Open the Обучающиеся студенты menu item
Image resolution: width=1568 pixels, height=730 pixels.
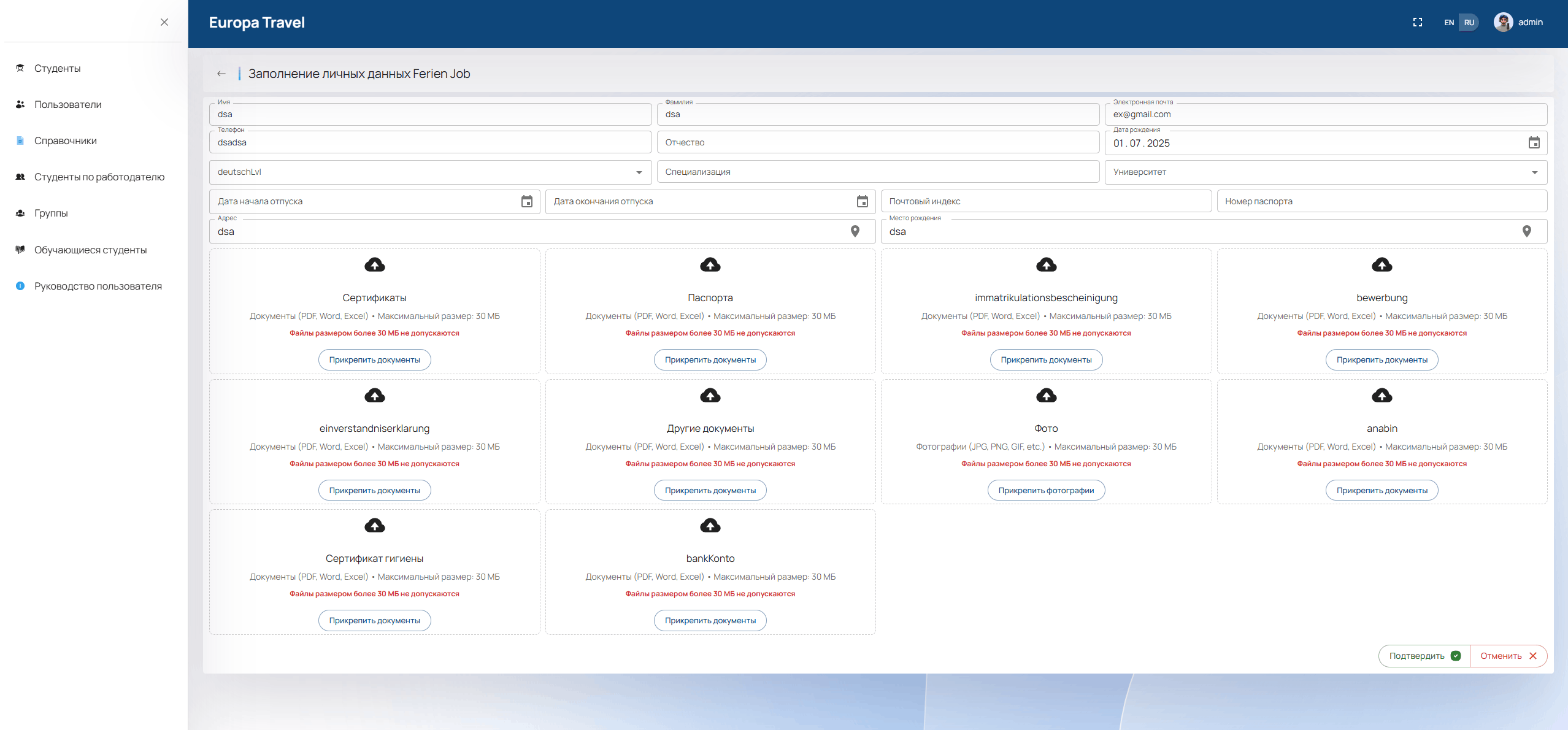click(x=93, y=250)
